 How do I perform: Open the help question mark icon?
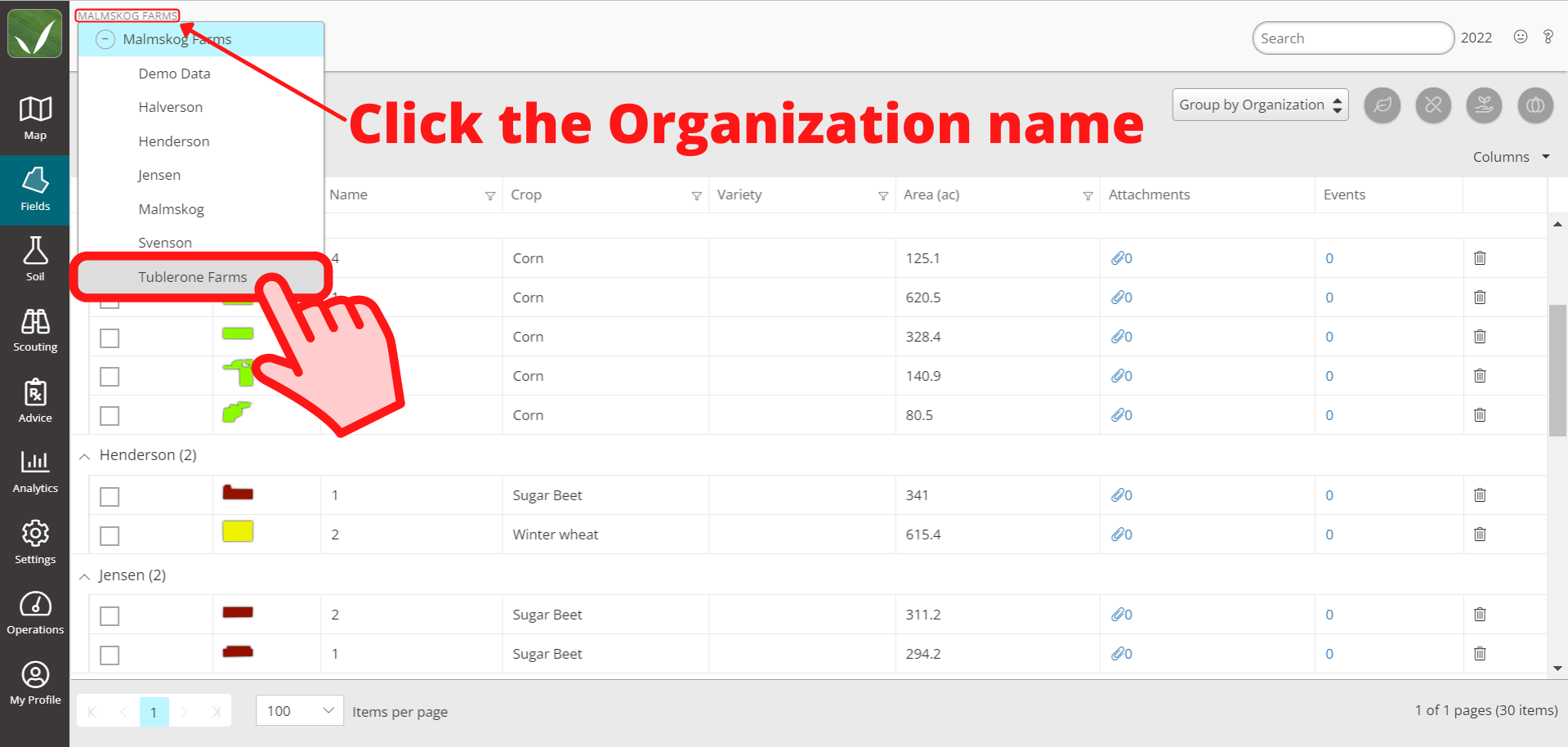tap(1548, 37)
